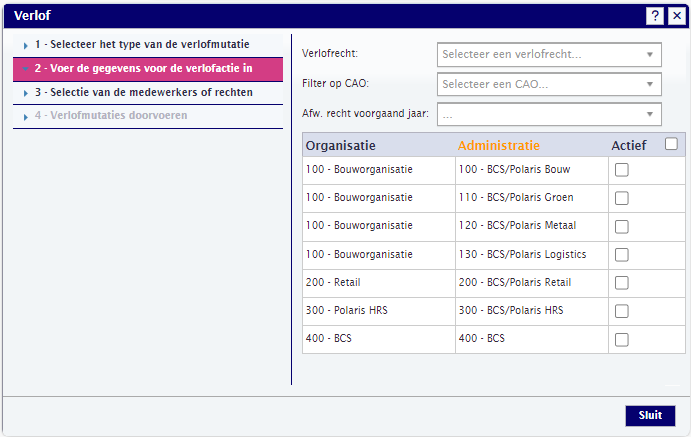
Task: Open Afw. recht voorgaand jaar dropdown
Action: tap(549, 114)
